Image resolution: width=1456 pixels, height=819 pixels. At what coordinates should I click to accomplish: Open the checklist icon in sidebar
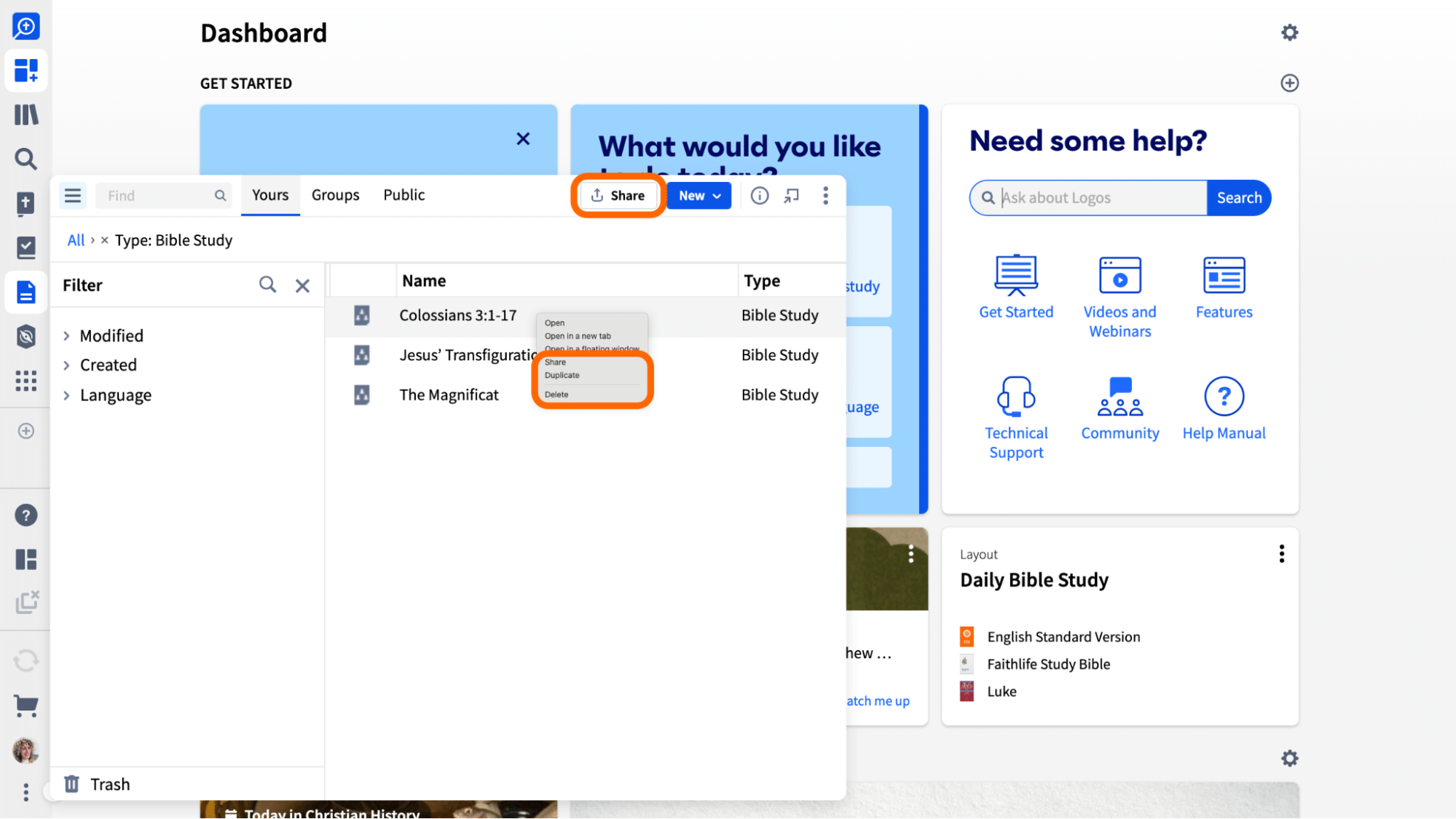point(26,248)
